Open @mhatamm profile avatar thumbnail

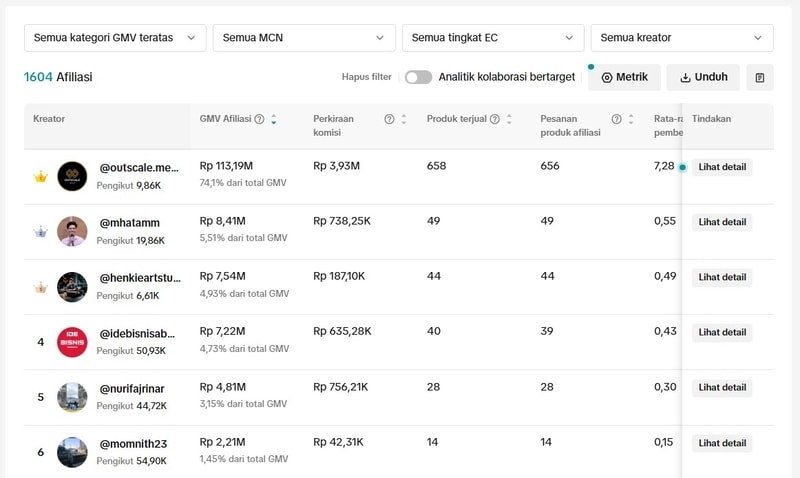pyautogui.click(x=72, y=231)
